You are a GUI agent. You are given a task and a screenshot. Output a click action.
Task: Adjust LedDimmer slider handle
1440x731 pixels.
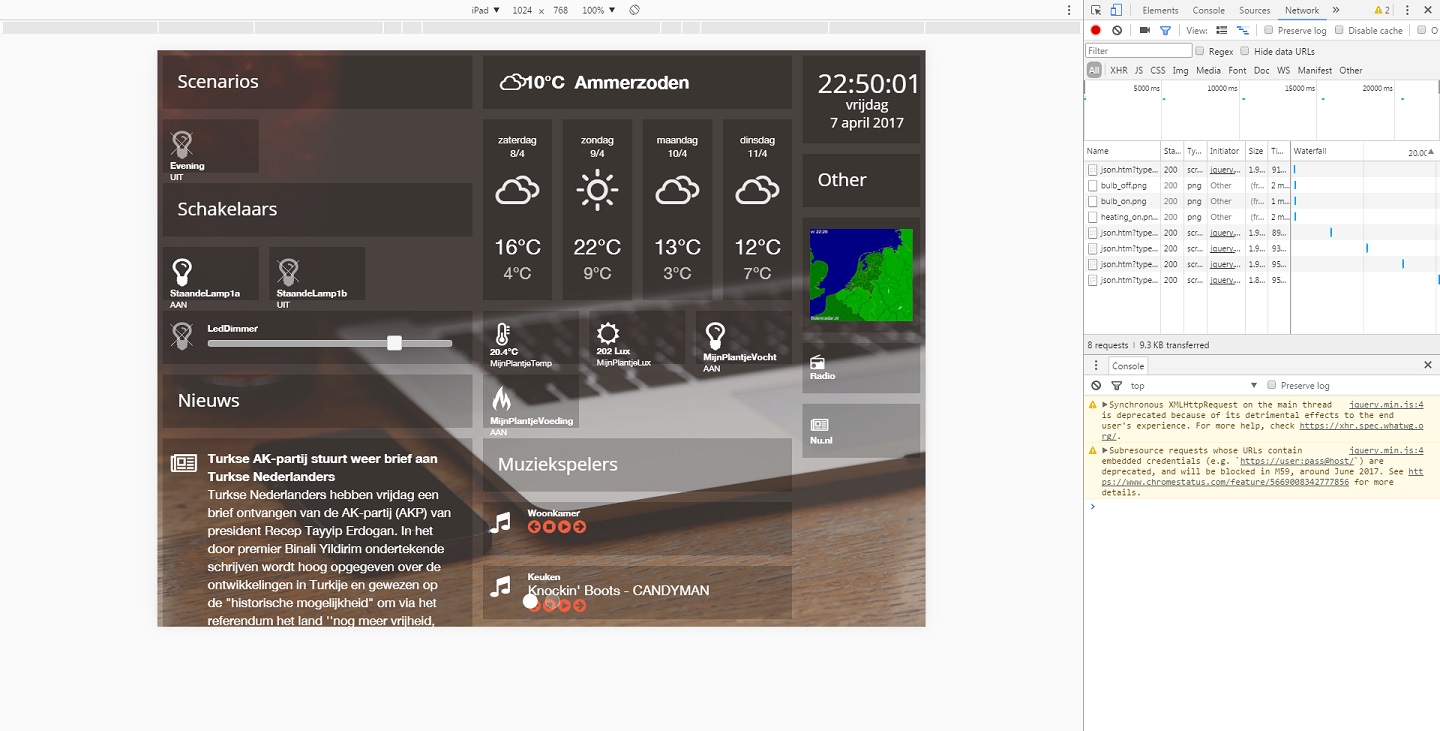pyautogui.click(x=394, y=343)
